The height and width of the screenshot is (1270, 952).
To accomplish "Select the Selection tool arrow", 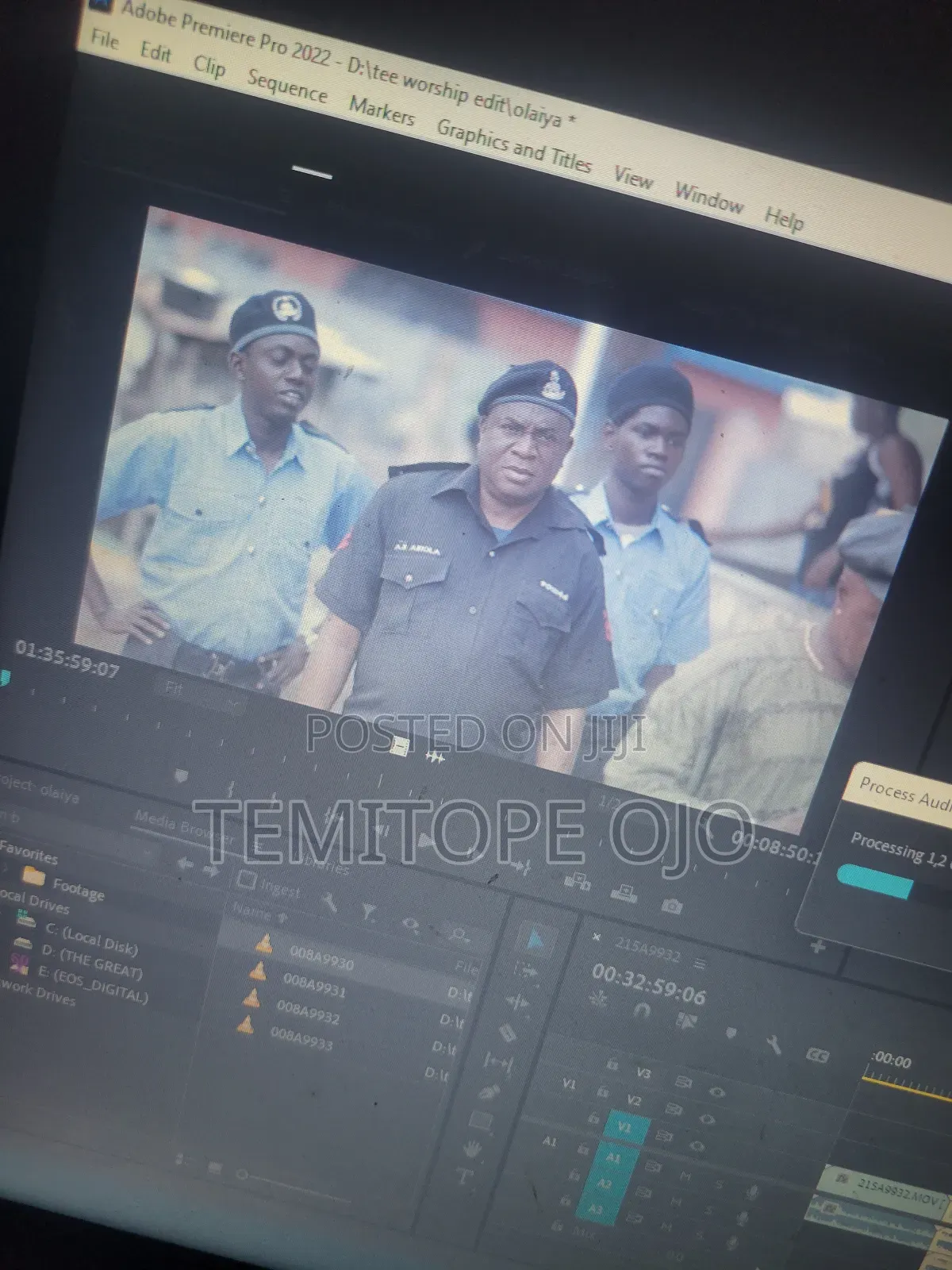I will coord(535,941).
